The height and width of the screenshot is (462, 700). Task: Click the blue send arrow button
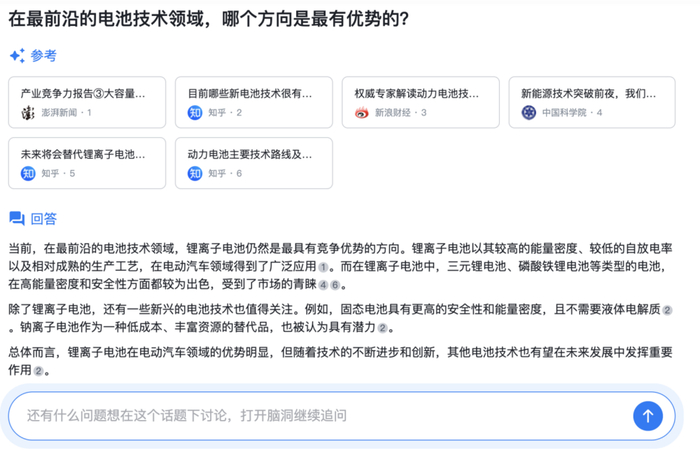[x=648, y=416]
